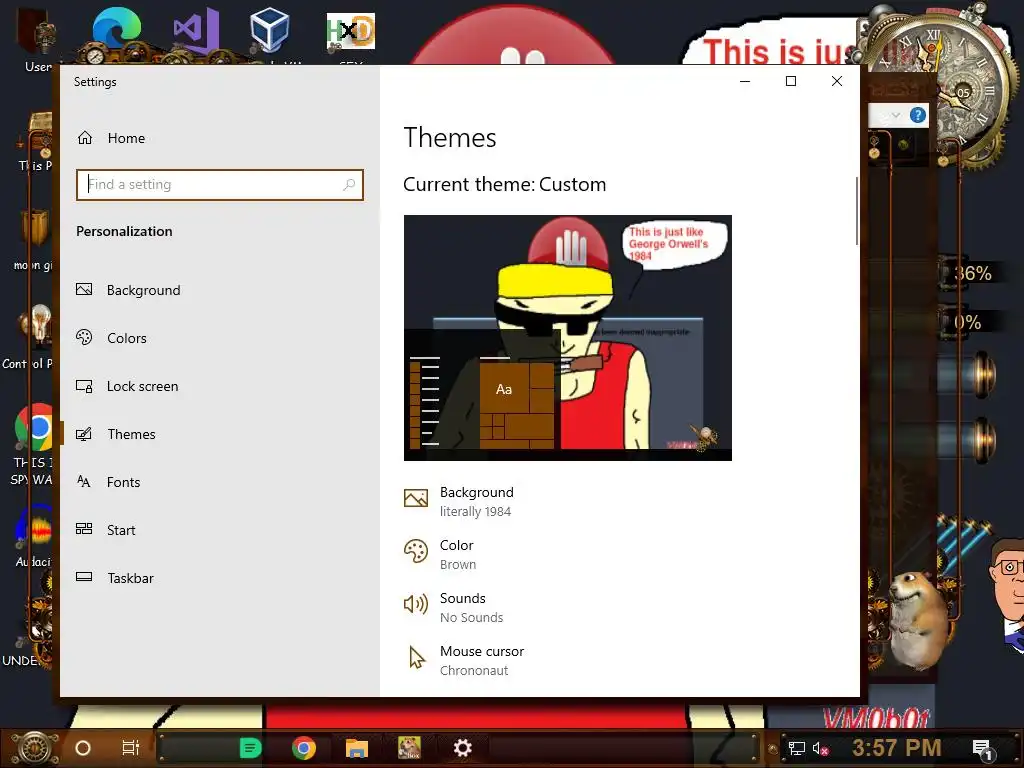The width and height of the screenshot is (1024, 768).
Task: Open the notification center icon
Action: click(983, 749)
